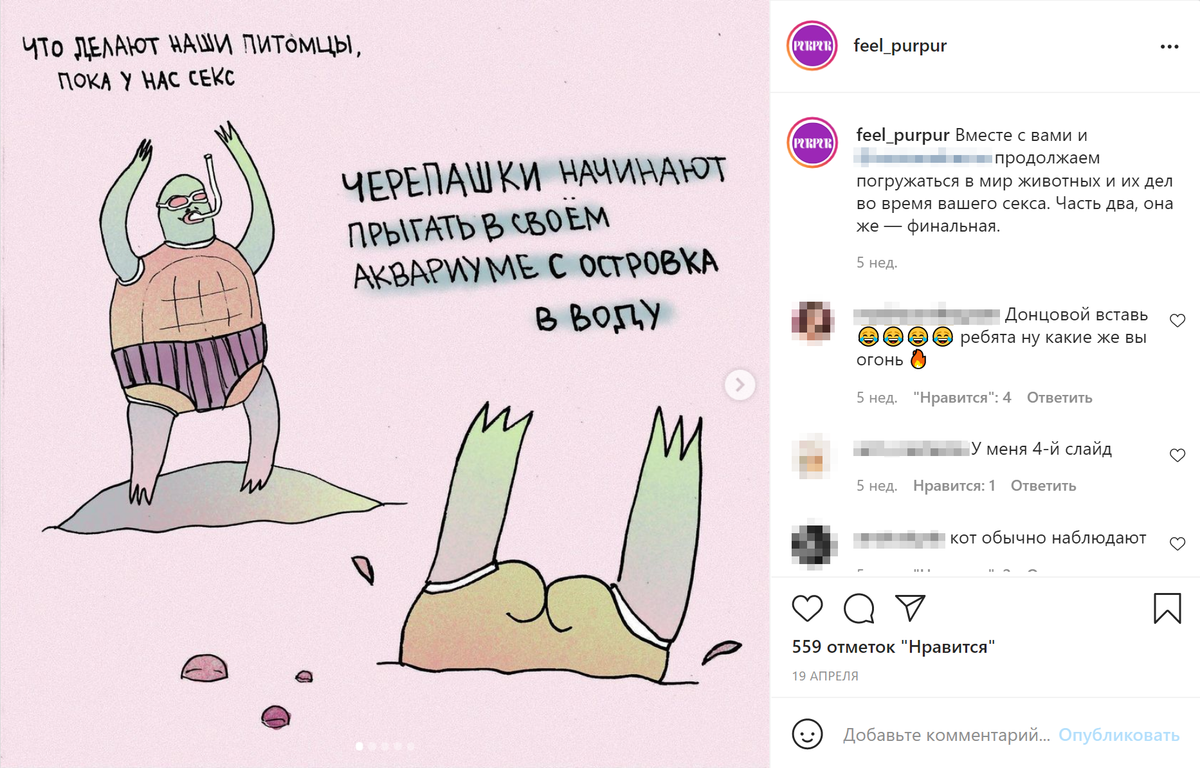Like the post with the heart icon
This screenshot has height=768, width=1200.
[x=807, y=607]
